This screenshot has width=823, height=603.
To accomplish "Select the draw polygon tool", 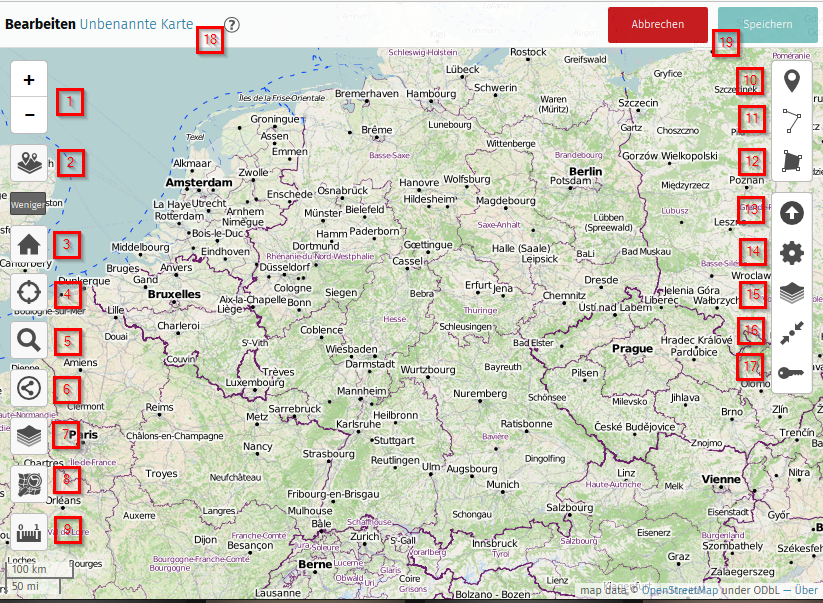I will (792, 161).
